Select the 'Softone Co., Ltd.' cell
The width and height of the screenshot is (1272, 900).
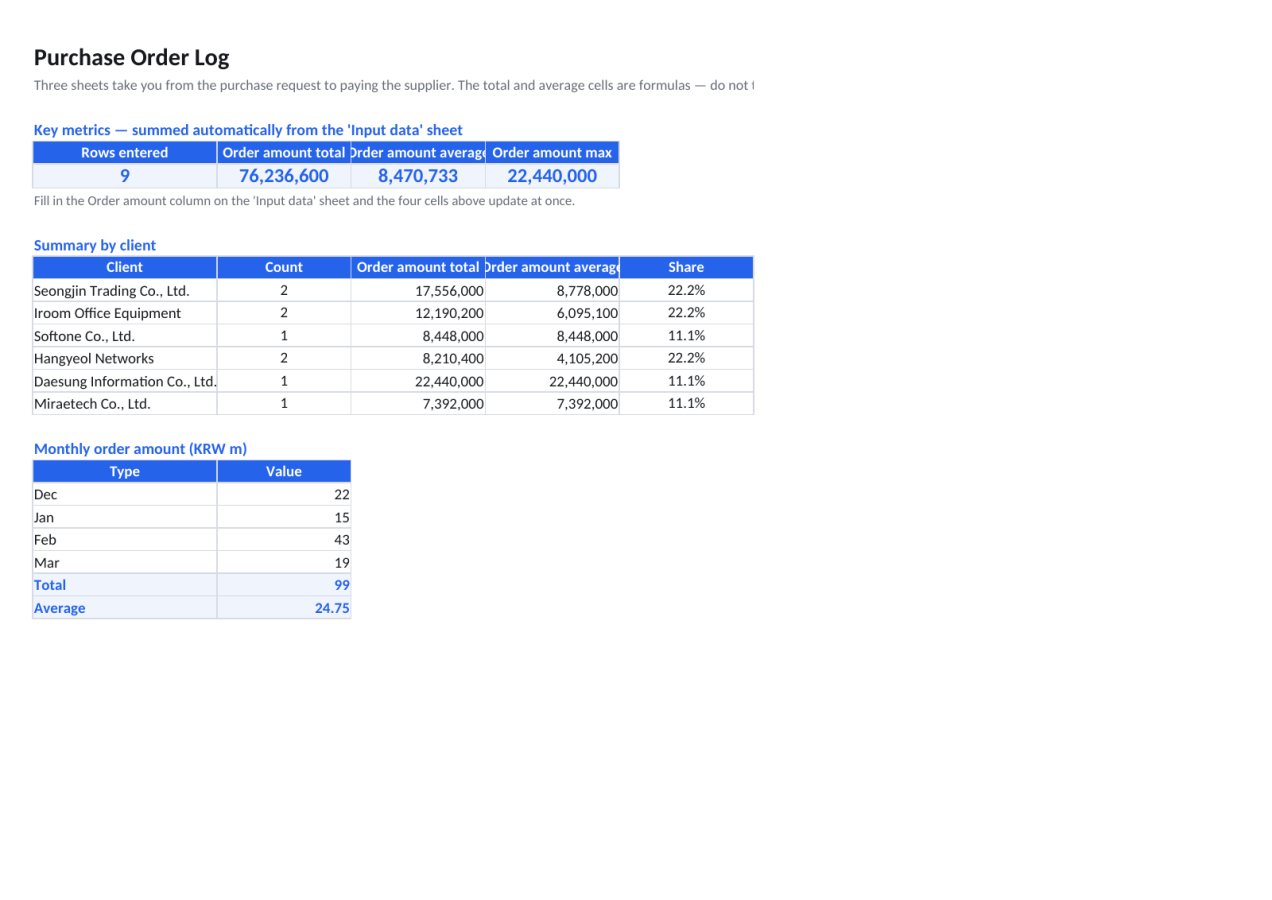[125, 336]
